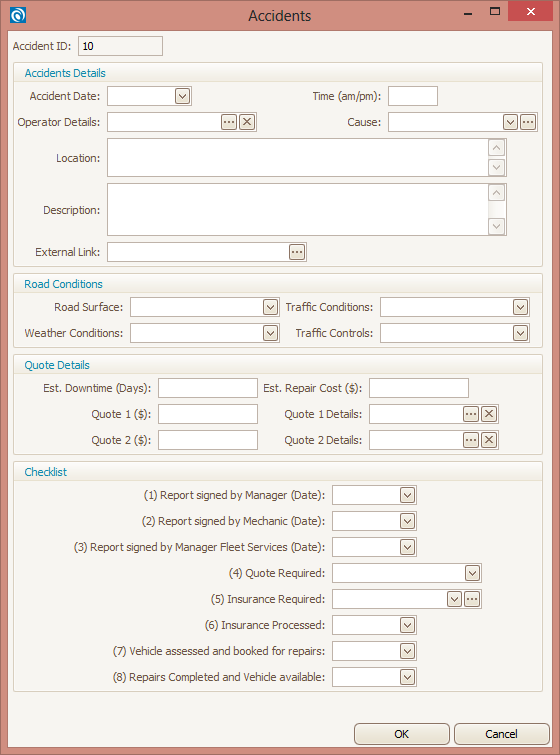Expand the Road Surface dropdown
Image resolution: width=560 pixels, height=755 pixels.
[x=271, y=307]
